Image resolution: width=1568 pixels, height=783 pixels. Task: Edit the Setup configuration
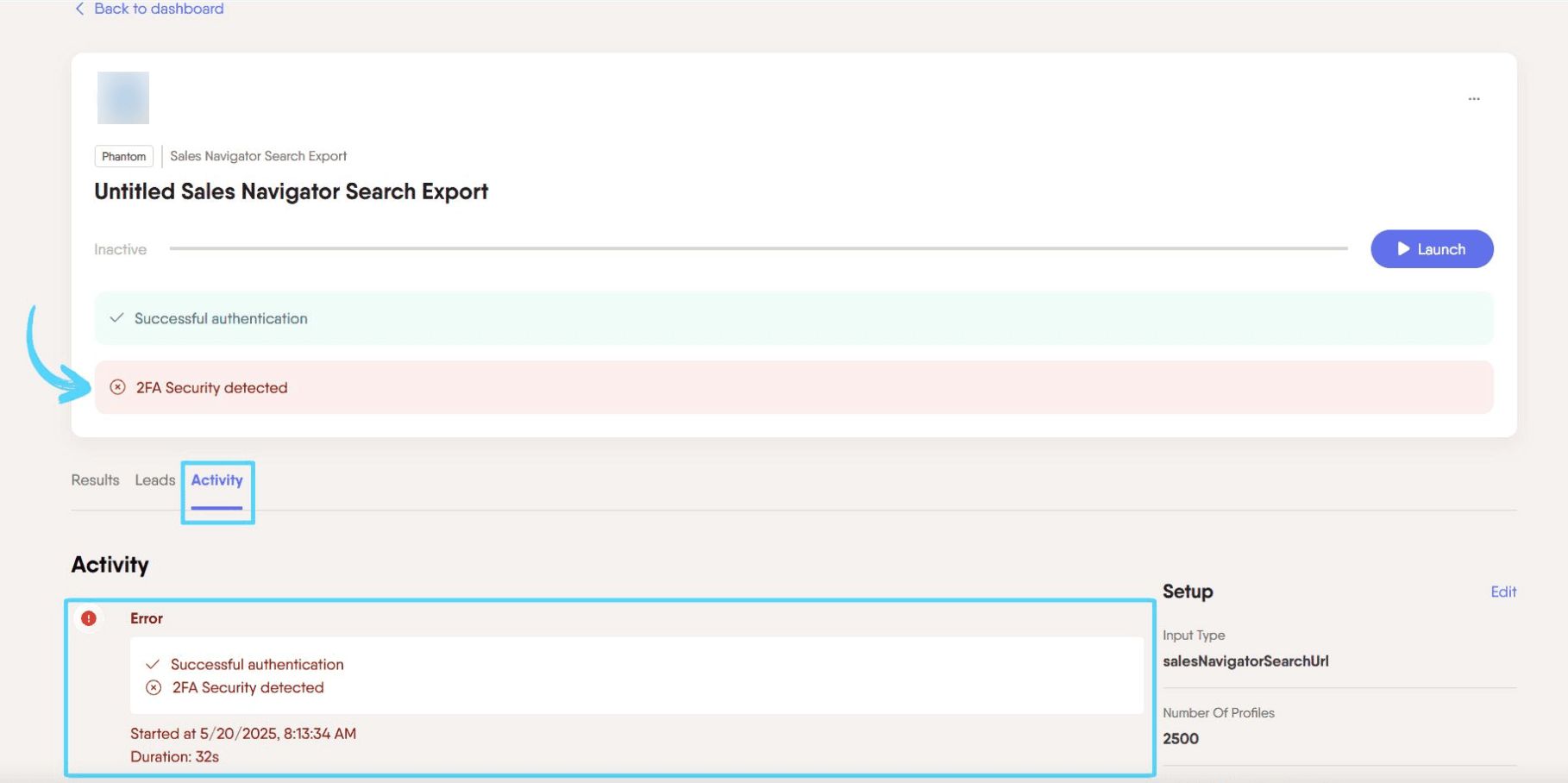pos(1503,592)
